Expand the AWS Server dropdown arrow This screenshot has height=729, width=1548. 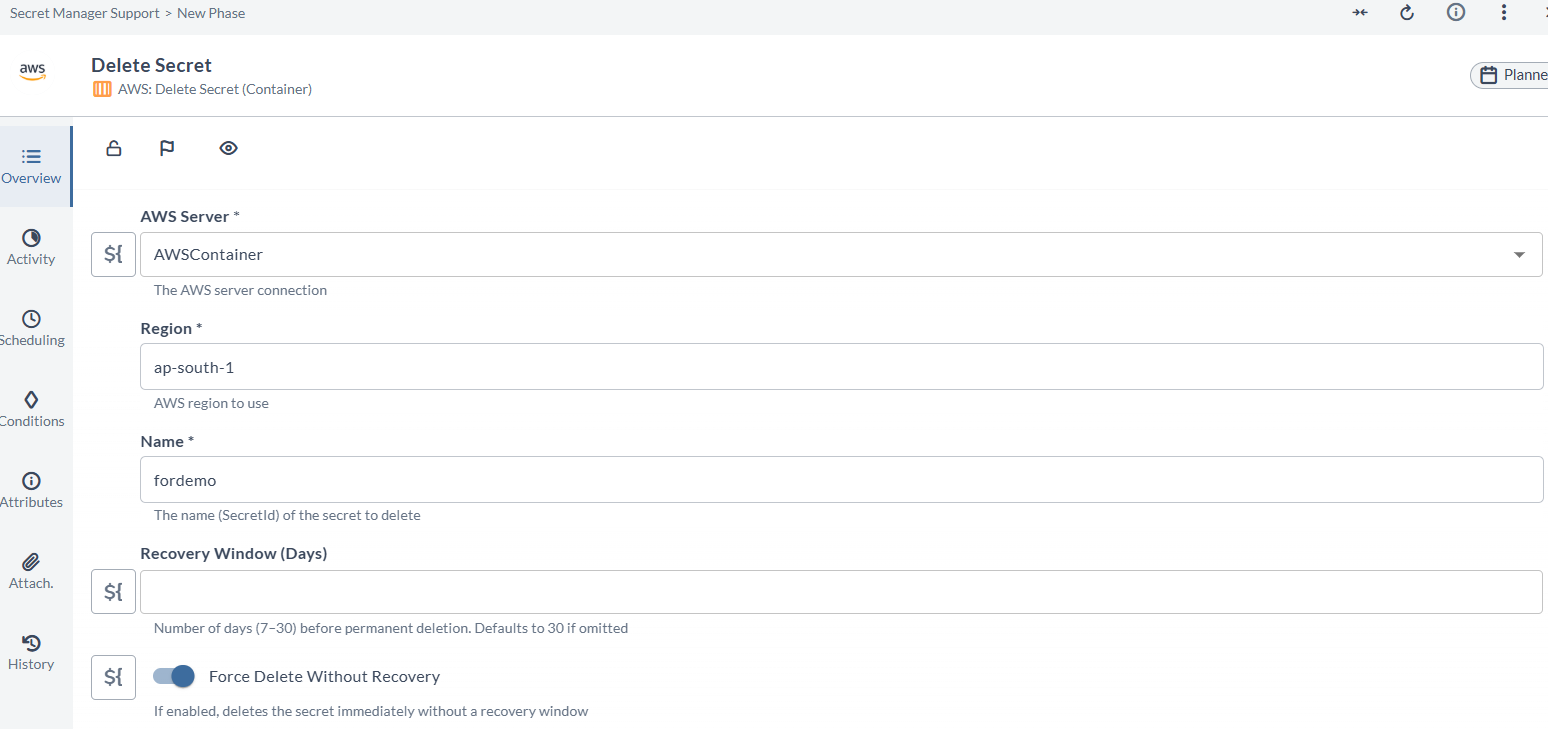[1519, 255]
